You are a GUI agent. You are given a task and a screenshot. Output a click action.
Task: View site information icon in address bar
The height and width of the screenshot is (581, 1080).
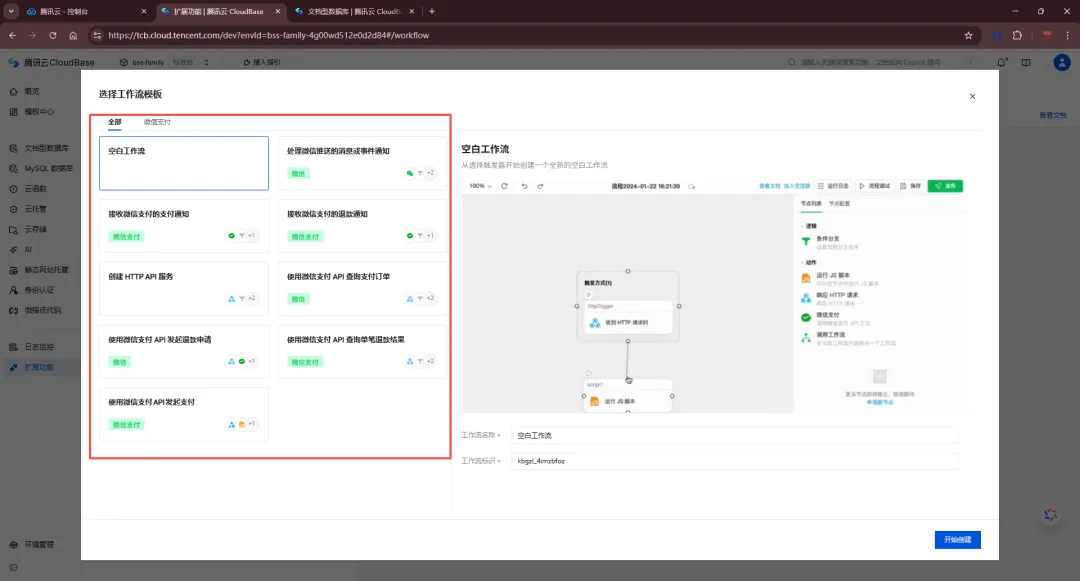(x=97, y=35)
